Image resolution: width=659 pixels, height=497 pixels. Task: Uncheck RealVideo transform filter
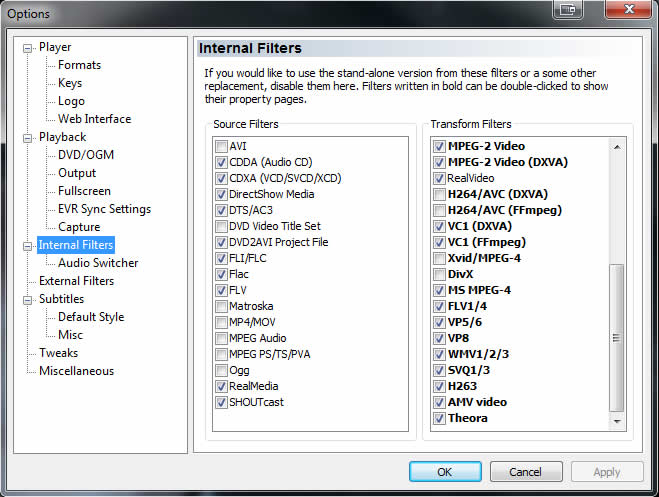439,179
